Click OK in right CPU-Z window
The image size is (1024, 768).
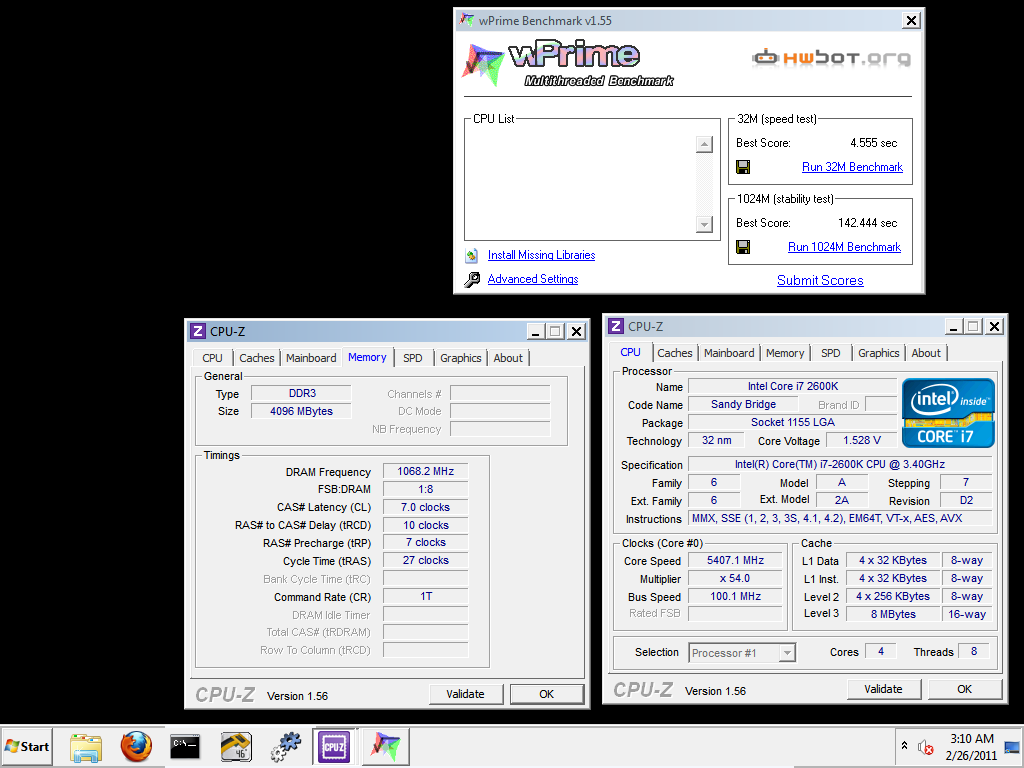click(965, 689)
